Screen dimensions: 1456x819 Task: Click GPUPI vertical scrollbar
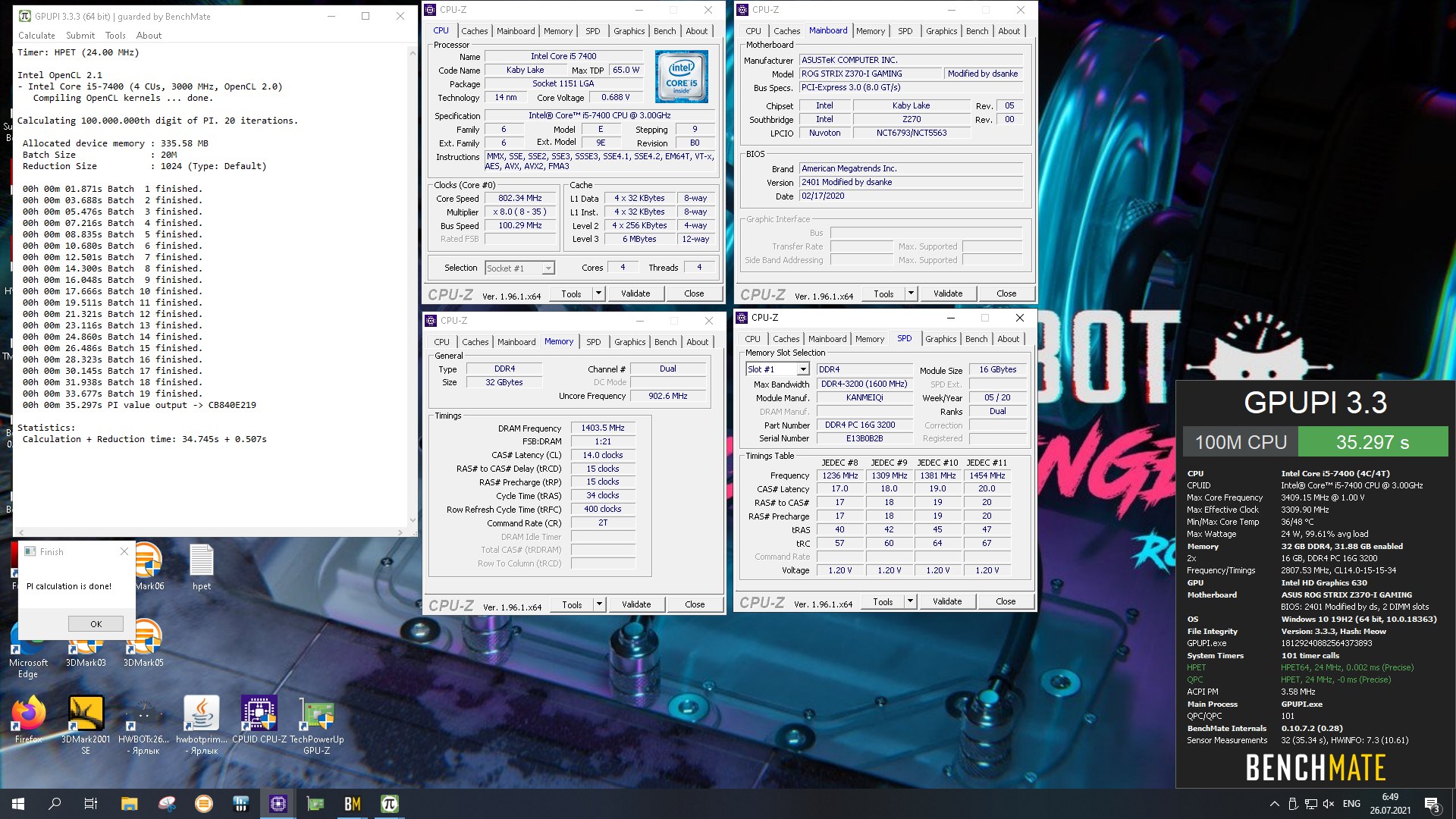(413, 286)
